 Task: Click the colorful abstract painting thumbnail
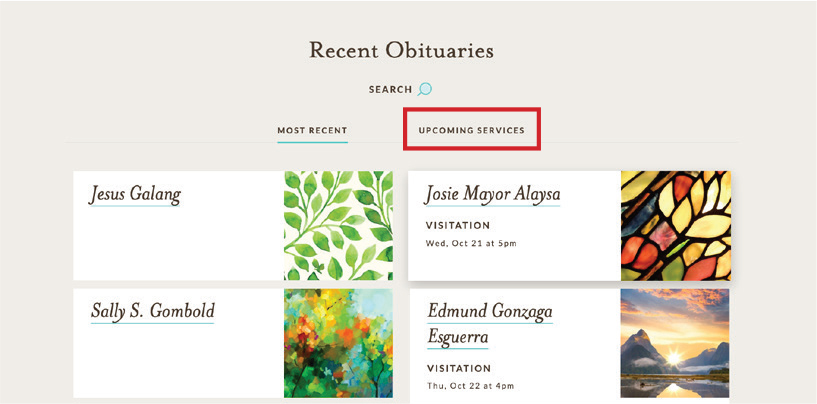(338, 343)
